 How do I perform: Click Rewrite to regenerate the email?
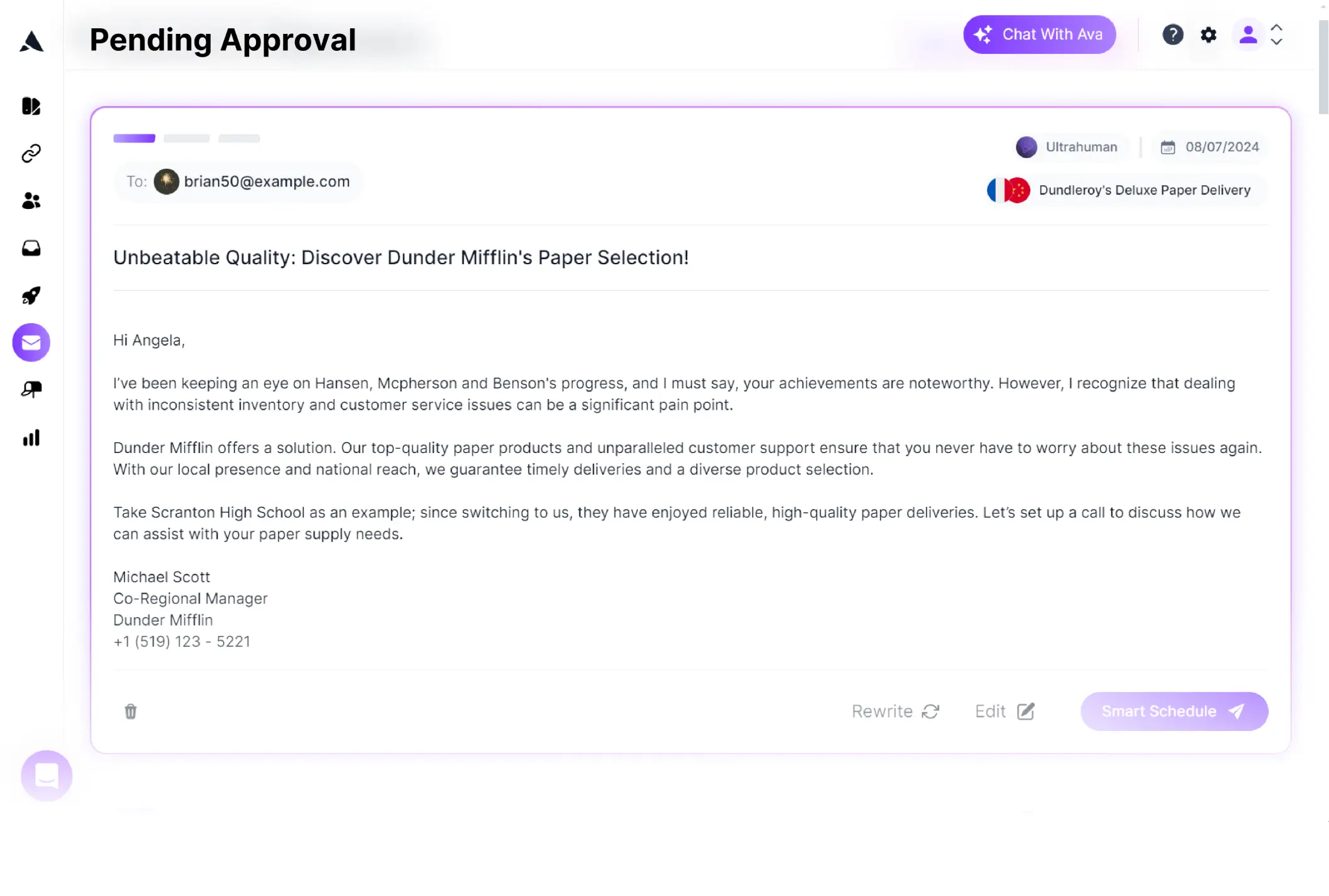click(x=895, y=712)
